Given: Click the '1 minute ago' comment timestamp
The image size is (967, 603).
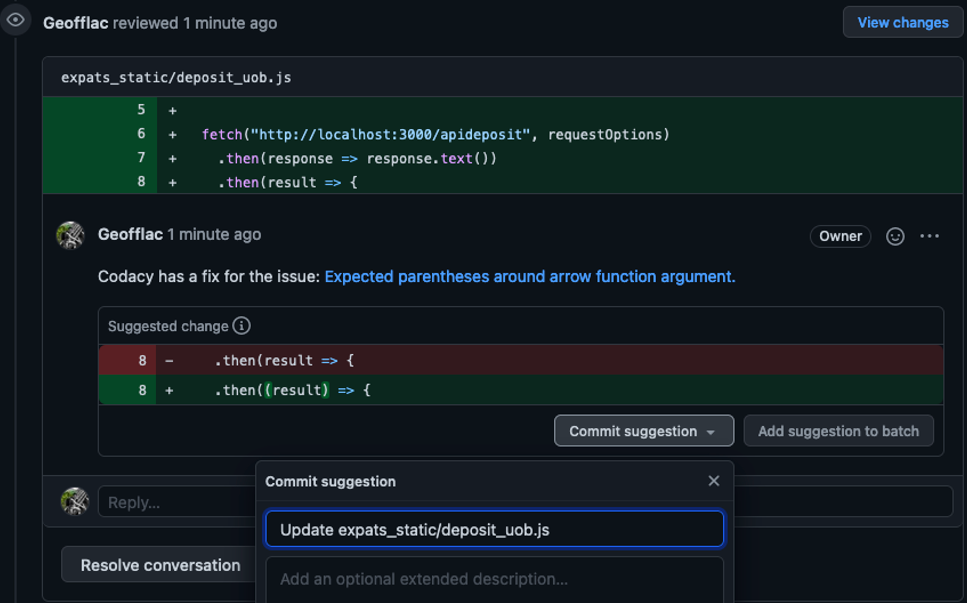Looking at the screenshot, I should tap(214, 235).
